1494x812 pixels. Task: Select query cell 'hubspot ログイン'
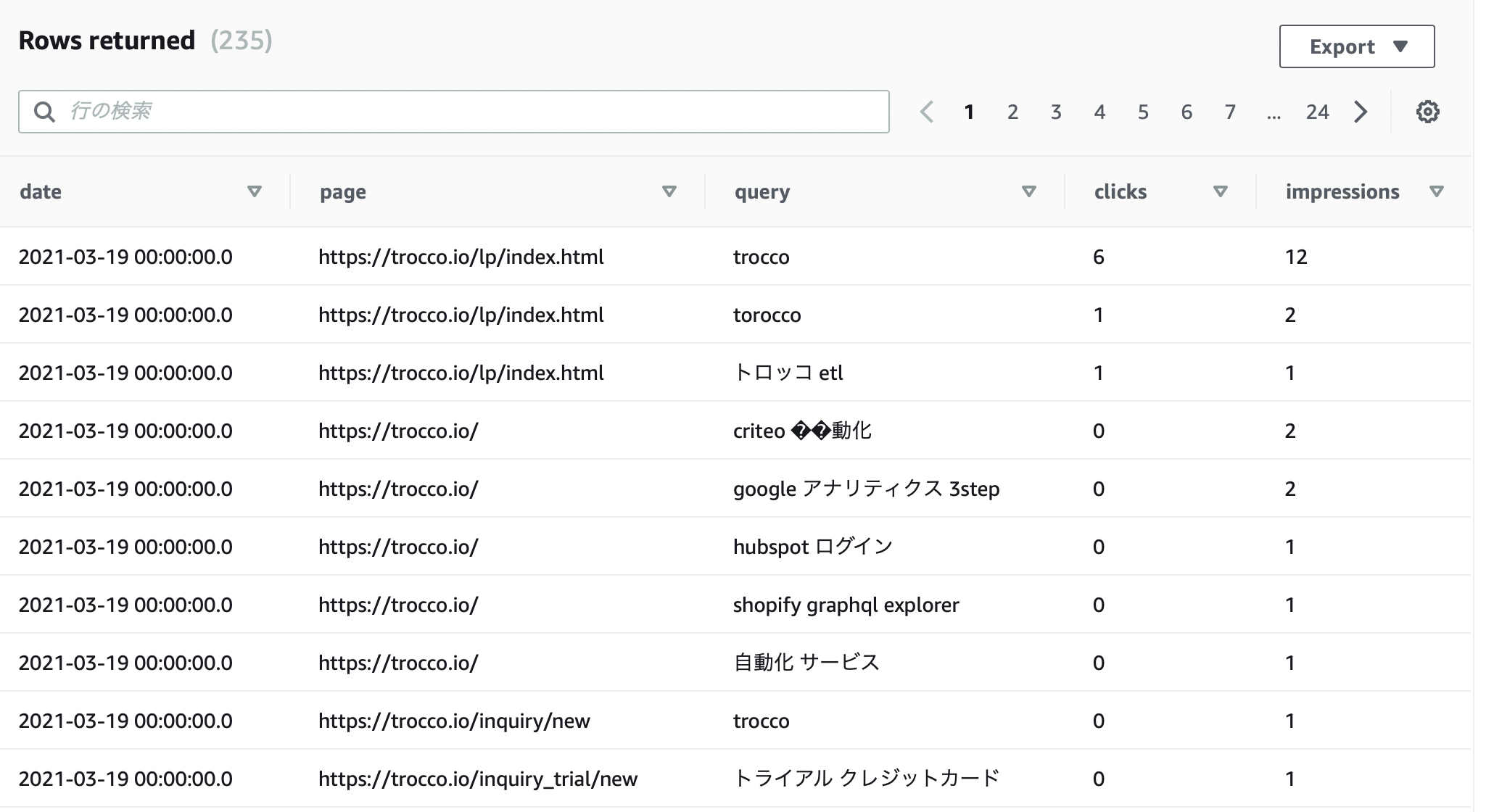coord(812,547)
